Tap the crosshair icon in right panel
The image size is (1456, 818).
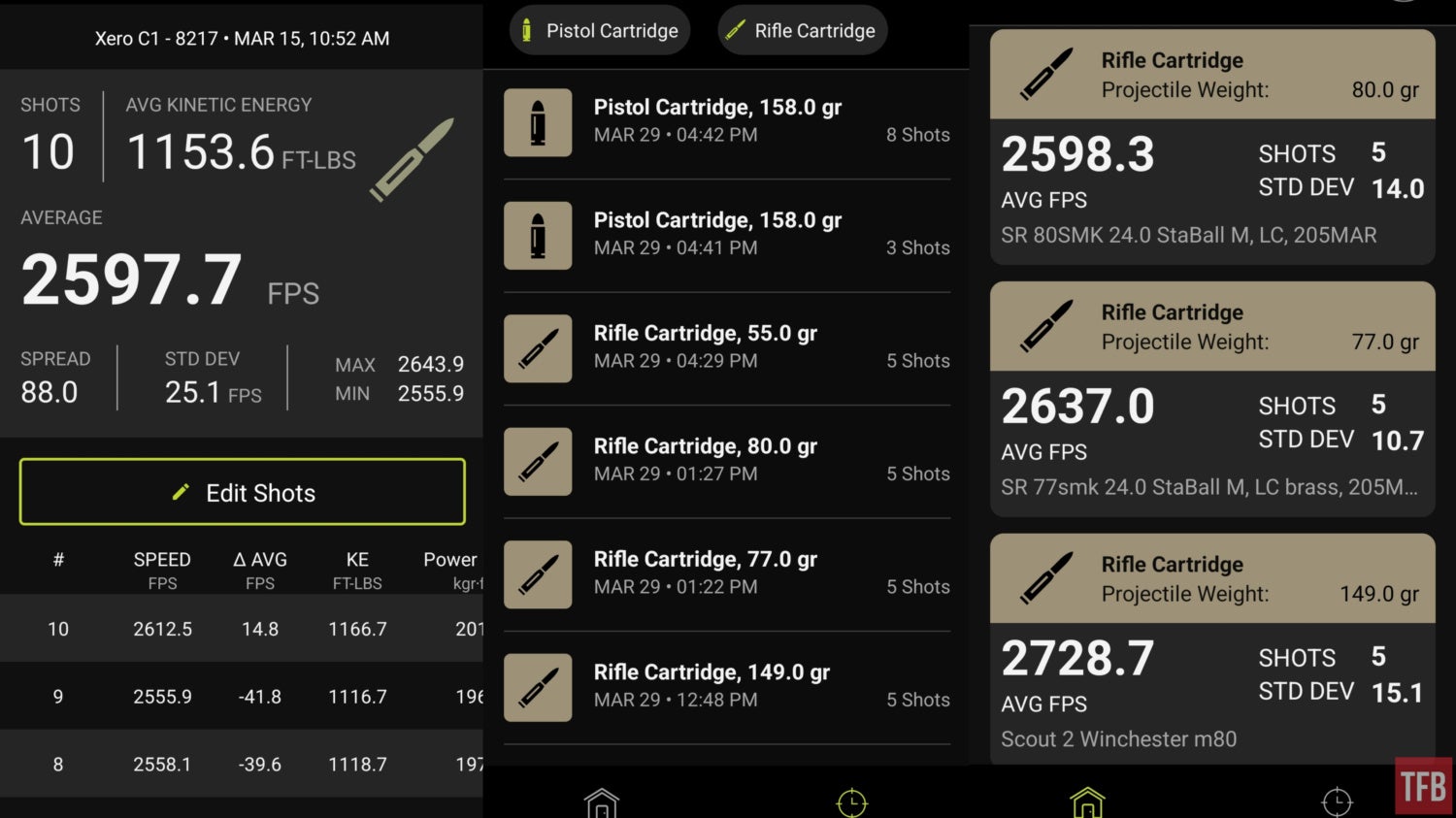tap(1337, 802)
